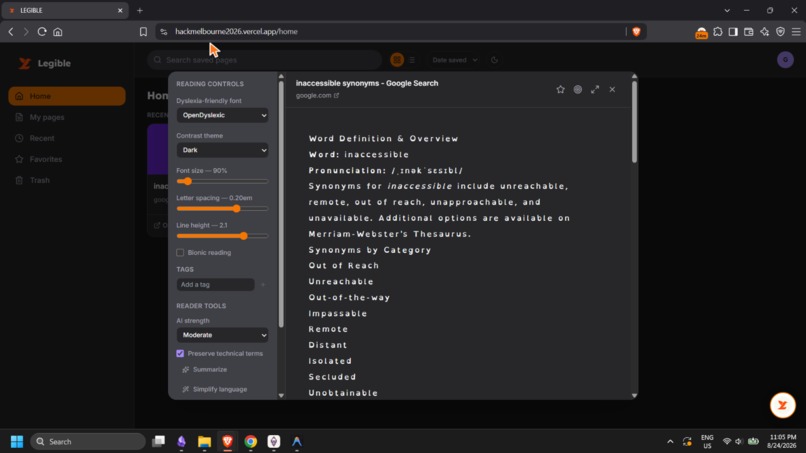Image resolution: width=806 pixels, height=453 pixels.
Task: Open a new browser tab
Action: [139, 10]
